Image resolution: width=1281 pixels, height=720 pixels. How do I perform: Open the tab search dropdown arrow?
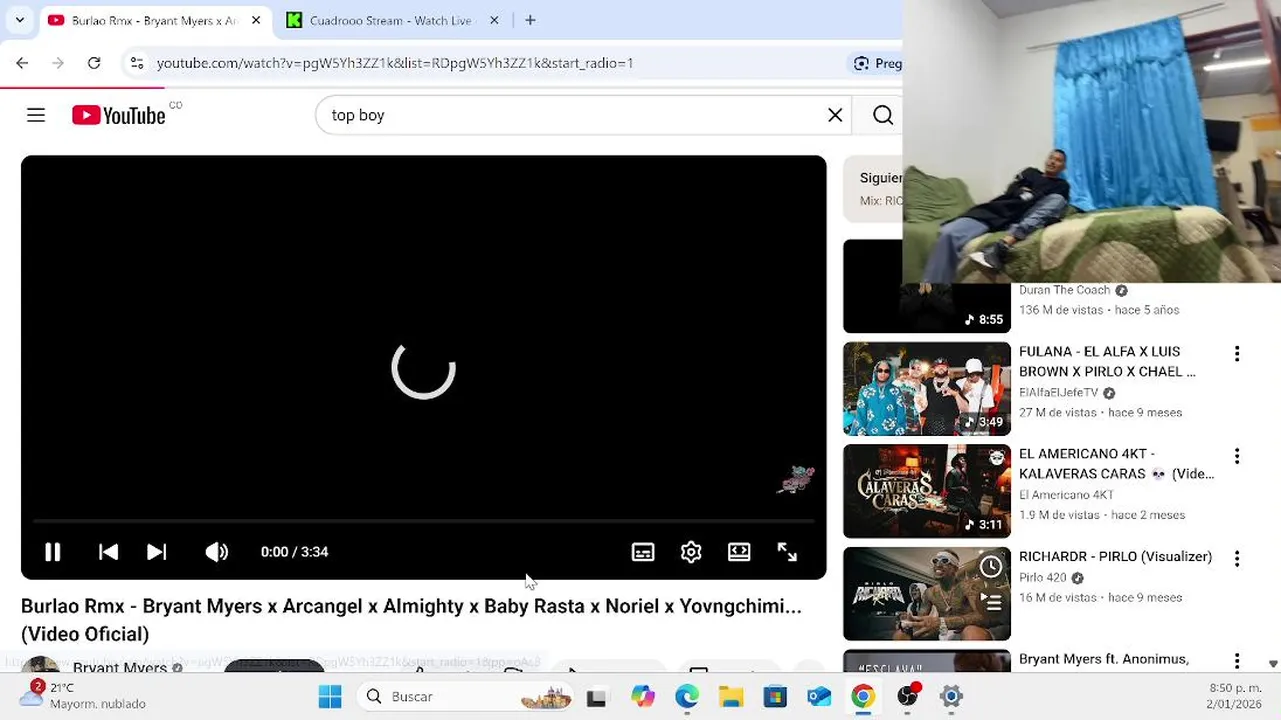pyautogui.click(x=19, y=20)
